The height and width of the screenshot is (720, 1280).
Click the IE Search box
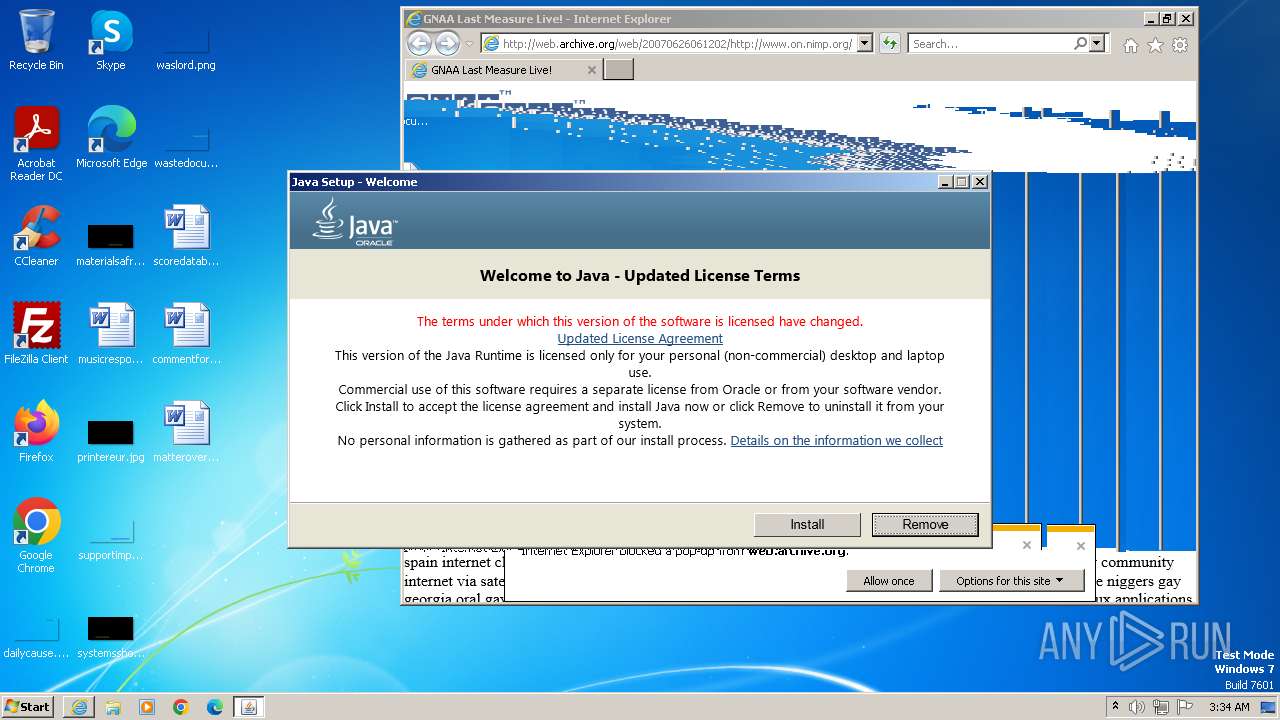(x=990, y=43)
